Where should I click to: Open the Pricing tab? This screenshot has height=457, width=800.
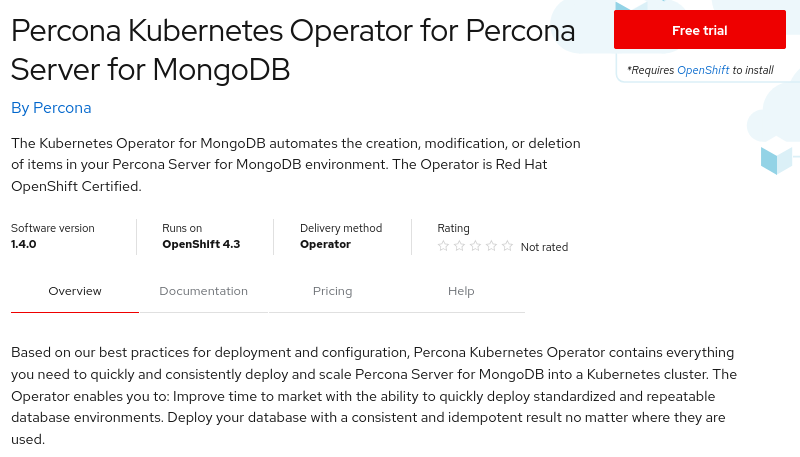[x=332, y=291]
